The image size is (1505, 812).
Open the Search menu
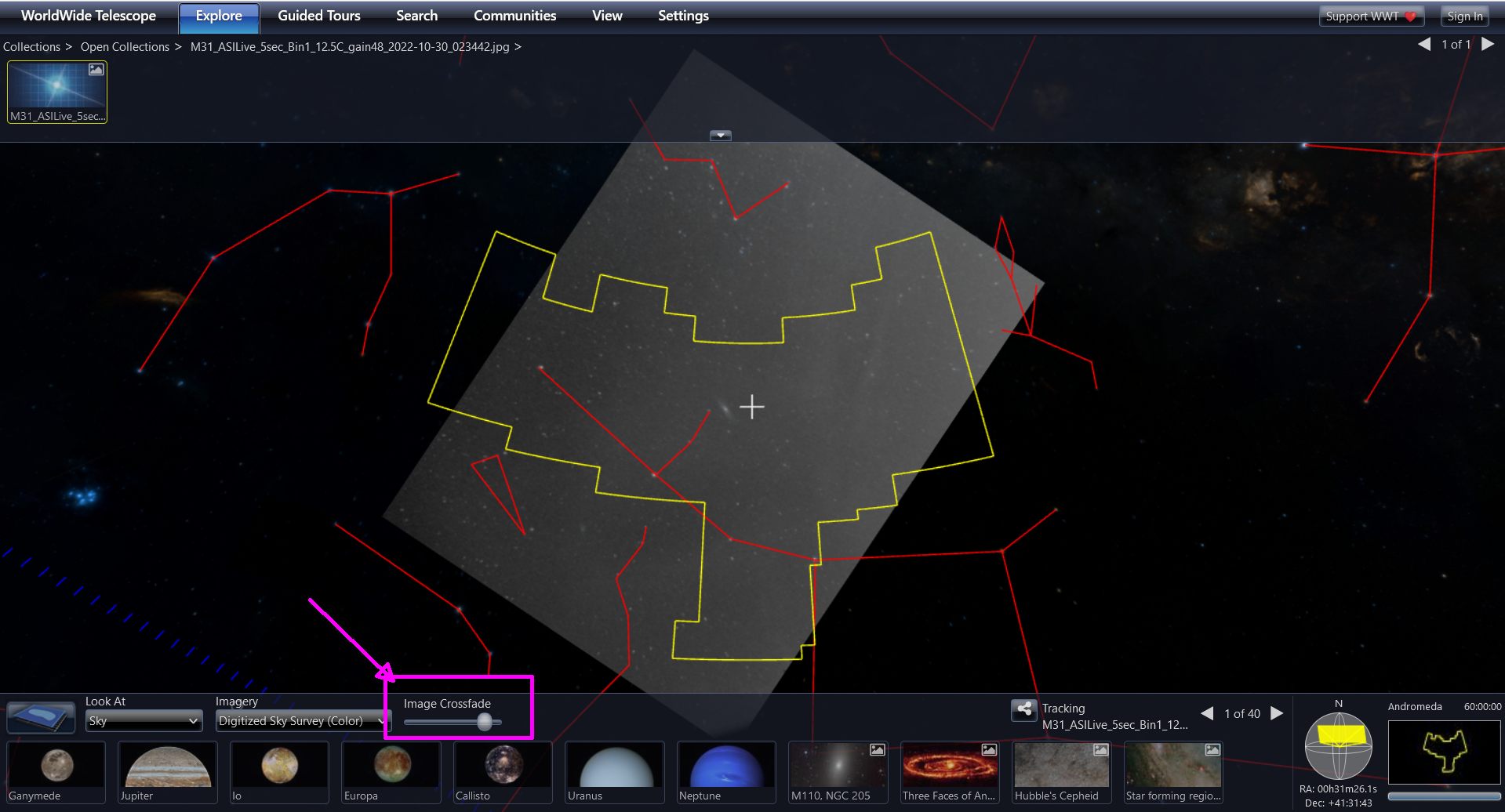tap(416, 16)
